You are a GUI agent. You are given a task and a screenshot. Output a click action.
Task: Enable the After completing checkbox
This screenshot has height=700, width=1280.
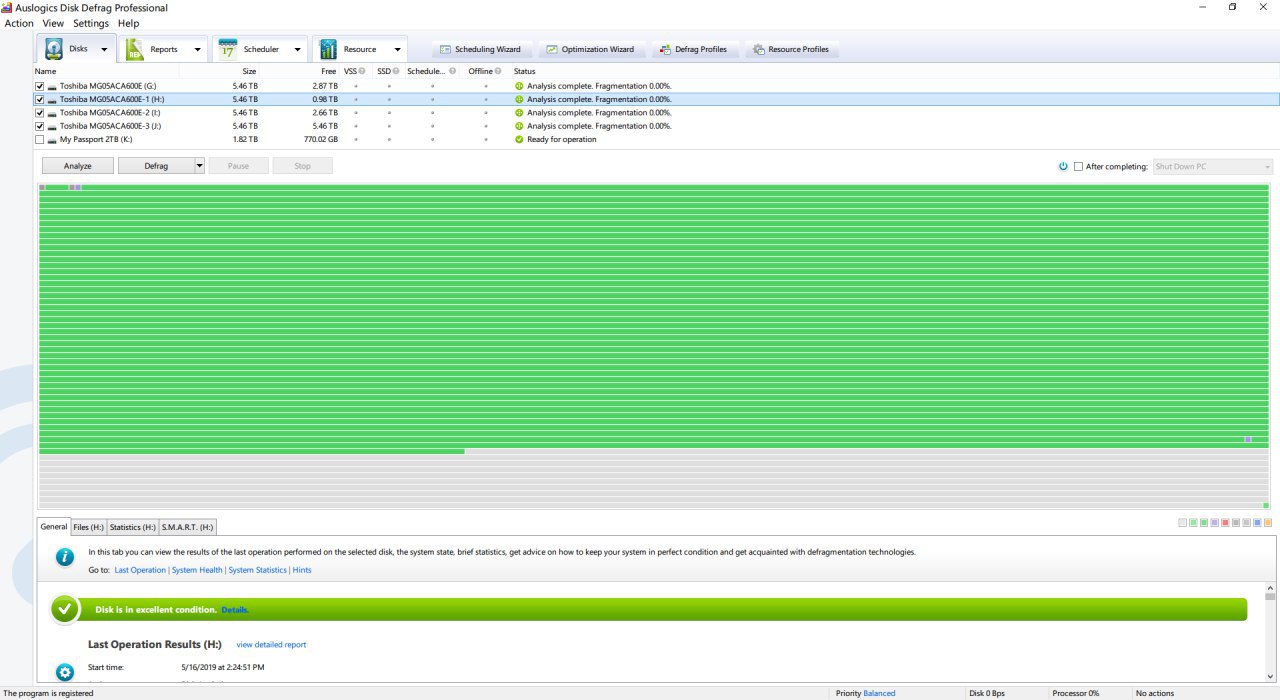pos(1078,166)
